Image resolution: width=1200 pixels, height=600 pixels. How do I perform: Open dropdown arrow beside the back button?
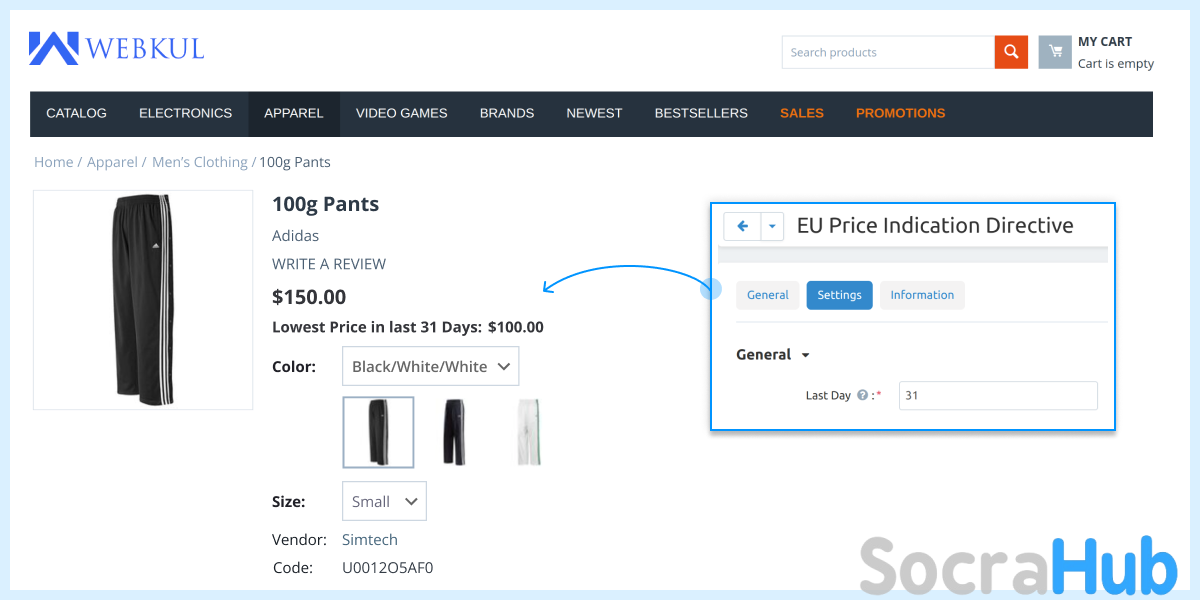pyautogui.click(x=772, y=226)
